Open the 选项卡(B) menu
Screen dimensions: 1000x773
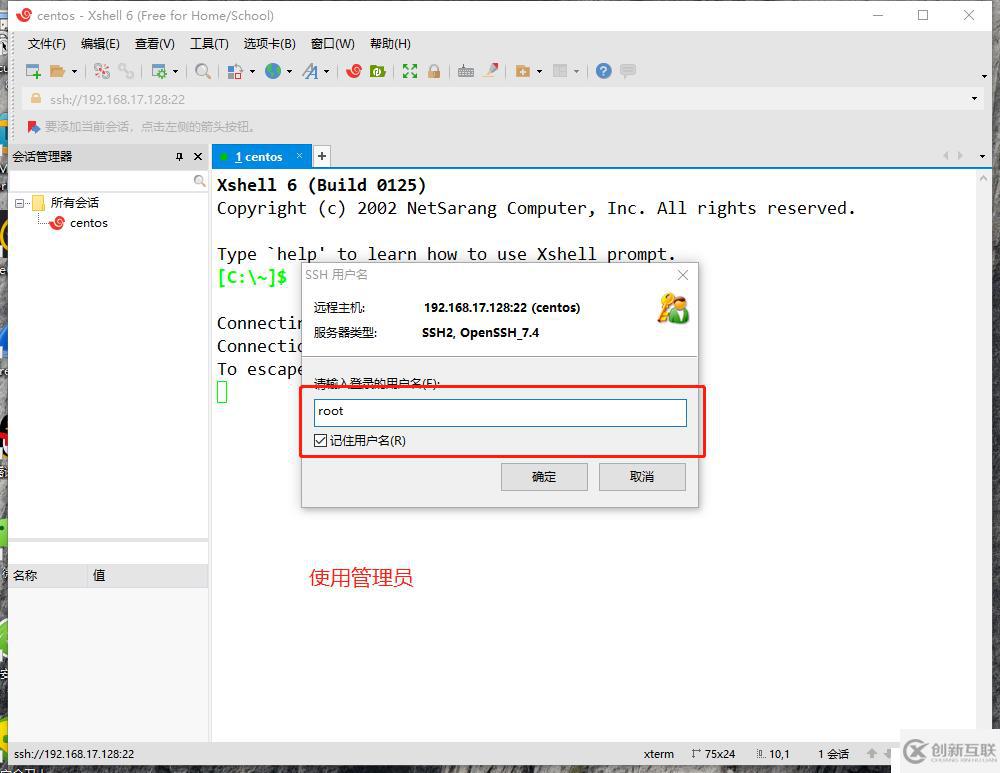pos(269,43)
